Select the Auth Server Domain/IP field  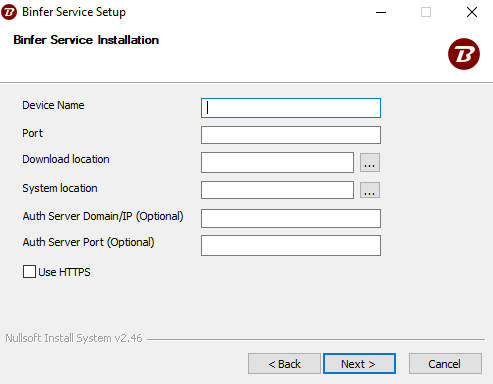pos(291,219)
